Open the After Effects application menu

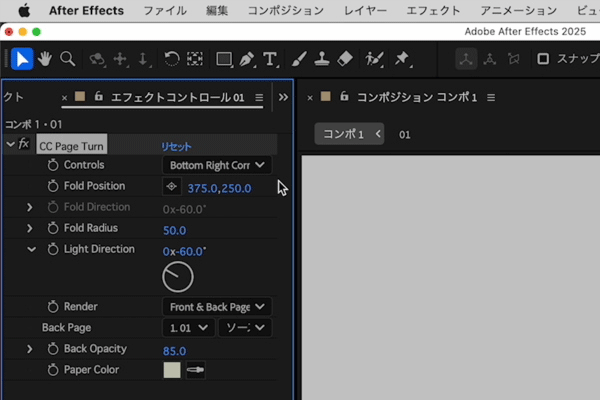(x=86, y=11)
